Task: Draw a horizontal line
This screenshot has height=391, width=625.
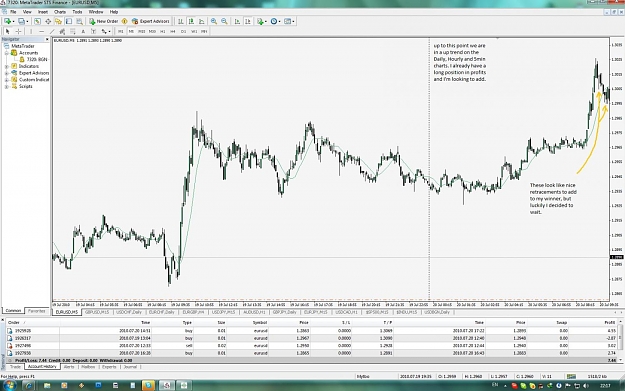Action: click(x=41, y=31)
